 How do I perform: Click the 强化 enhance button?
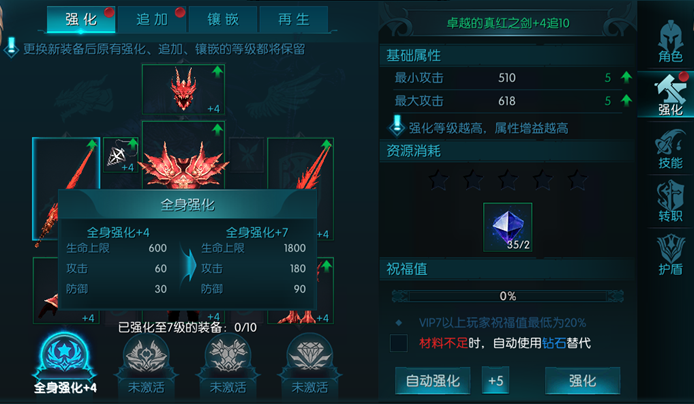[x=582, y=381]
